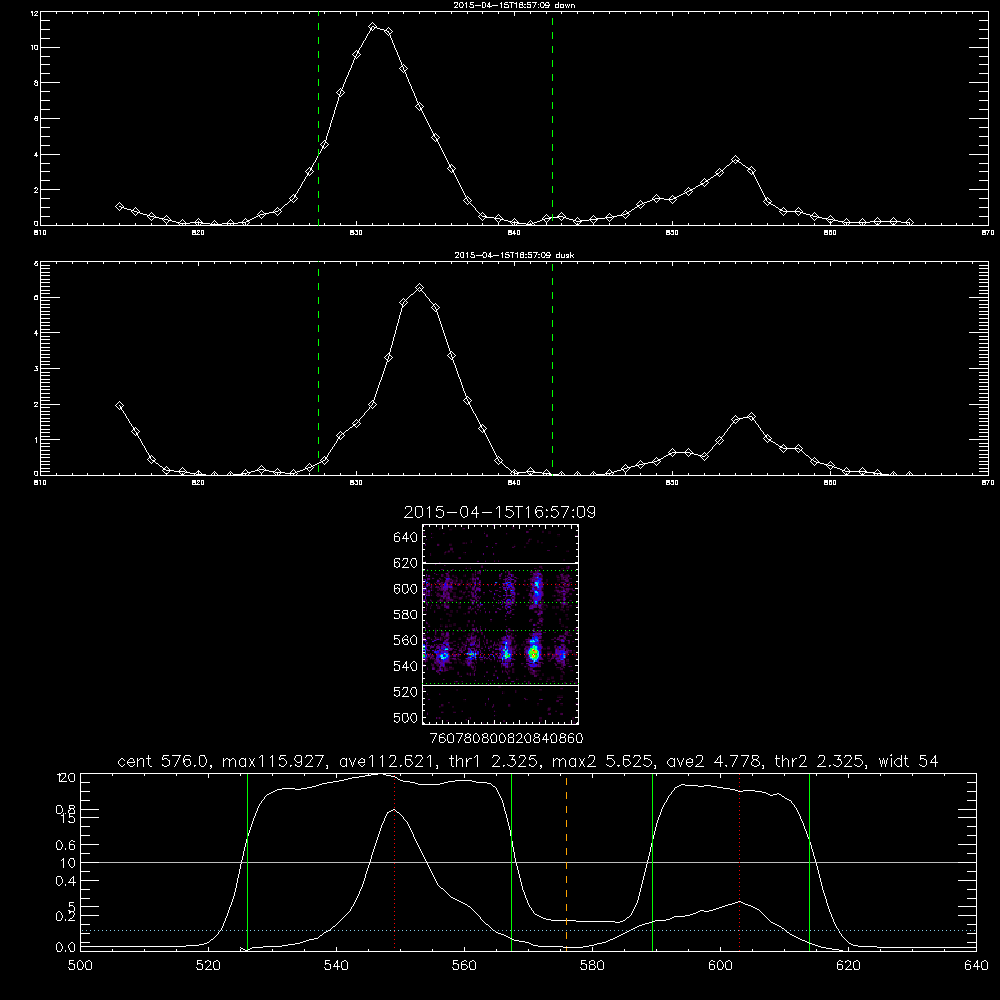Select the 2015-04-15T16:57:09 title above the spectral image
This screenshot has height=1000, width=1000.
(x=500, y=512)
